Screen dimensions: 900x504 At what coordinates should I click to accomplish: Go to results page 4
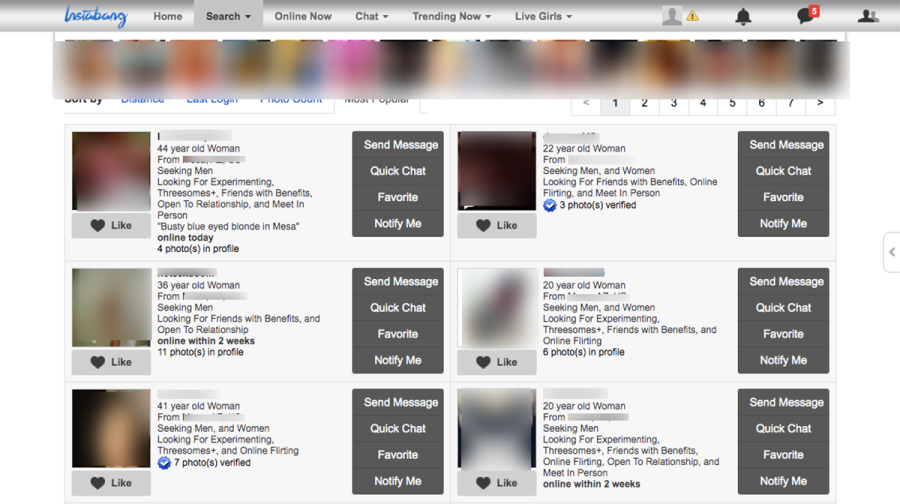(703, 103)
